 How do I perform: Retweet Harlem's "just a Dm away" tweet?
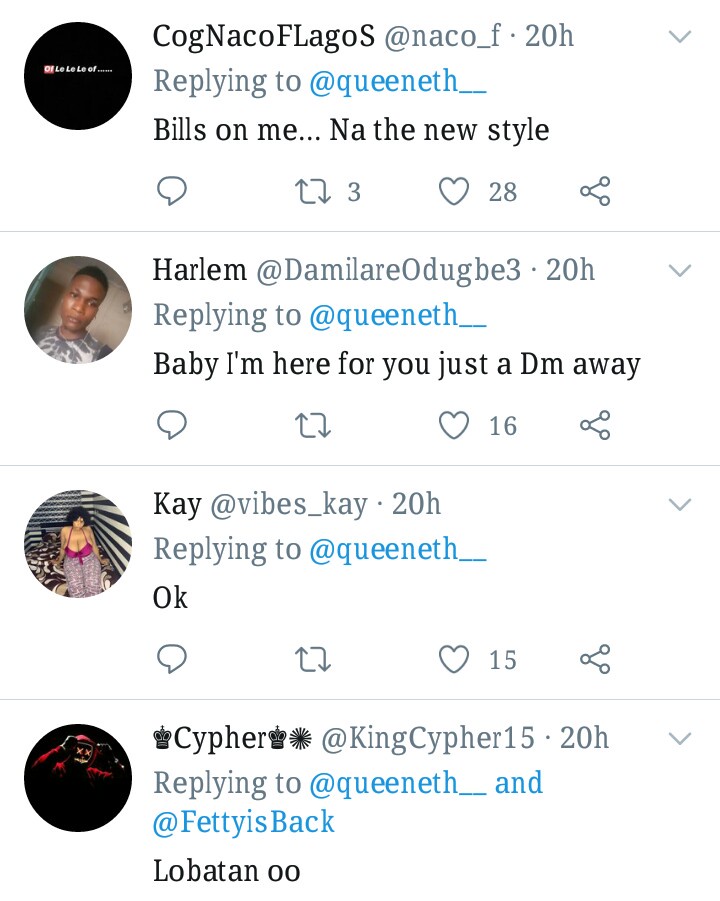tap(315, 425)
